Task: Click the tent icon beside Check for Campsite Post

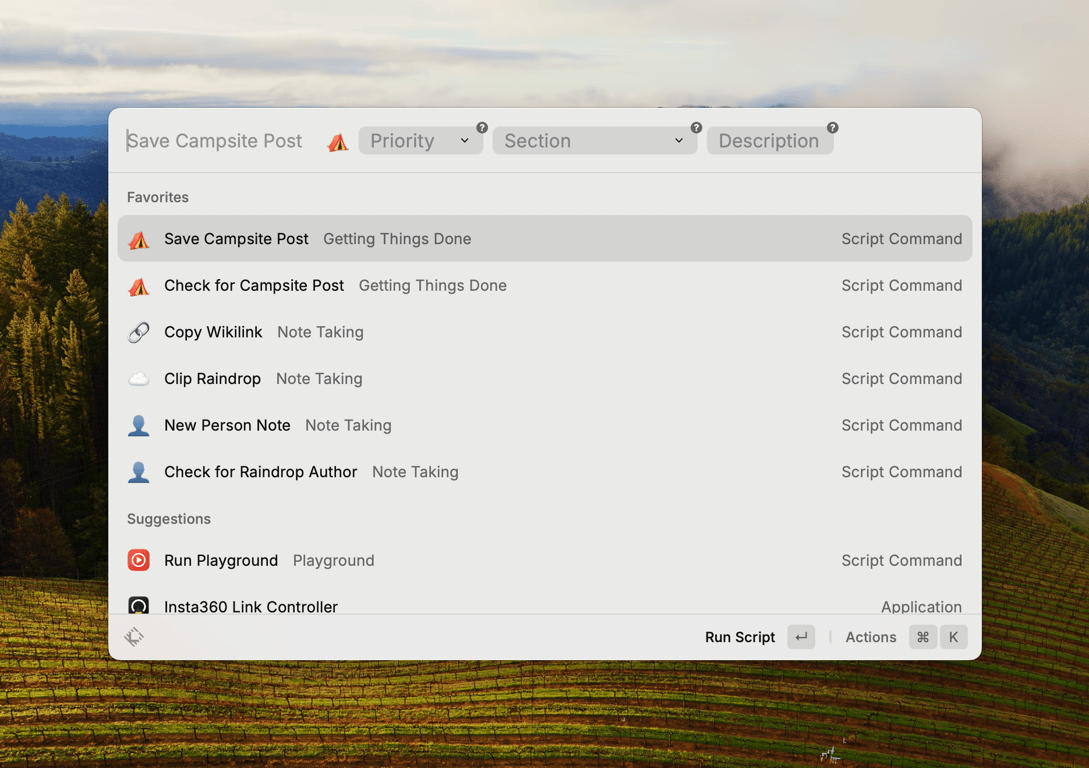Action: click(x=139, y=286)
